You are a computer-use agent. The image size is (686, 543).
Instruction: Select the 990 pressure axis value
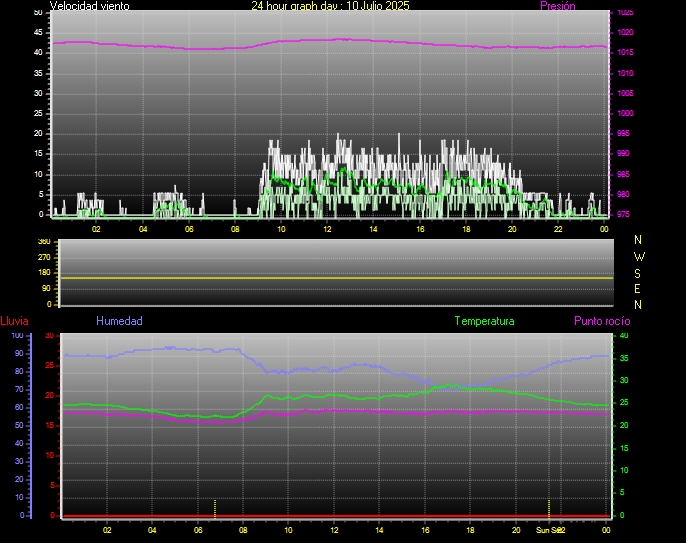[x=623, y=154]
